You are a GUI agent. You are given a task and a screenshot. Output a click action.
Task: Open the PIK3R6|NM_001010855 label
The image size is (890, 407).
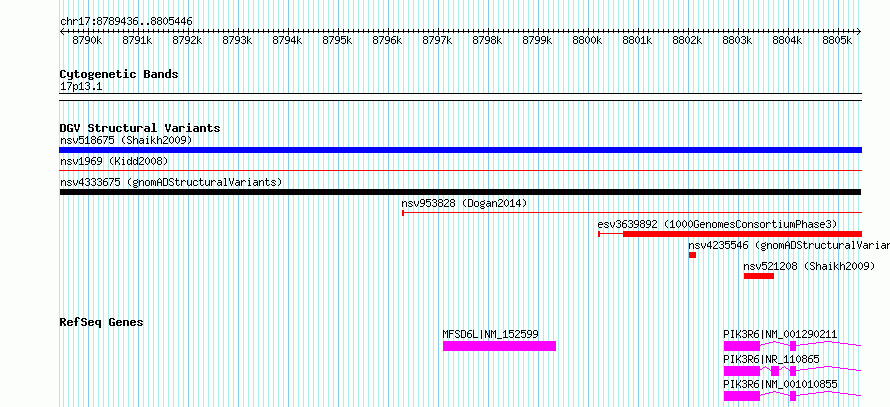click(780, 384)
